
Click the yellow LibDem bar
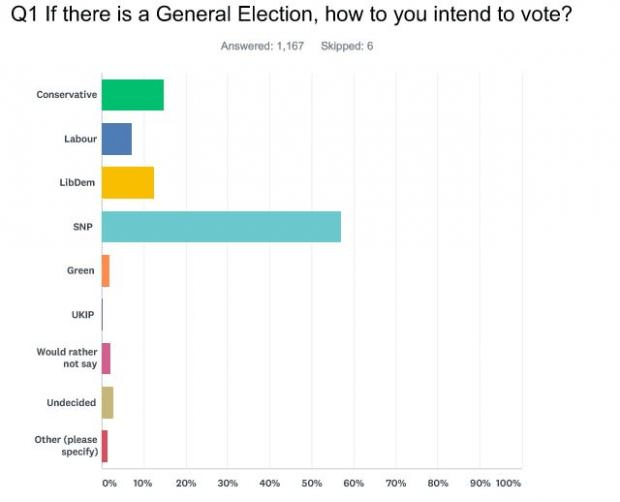point(128,183)
